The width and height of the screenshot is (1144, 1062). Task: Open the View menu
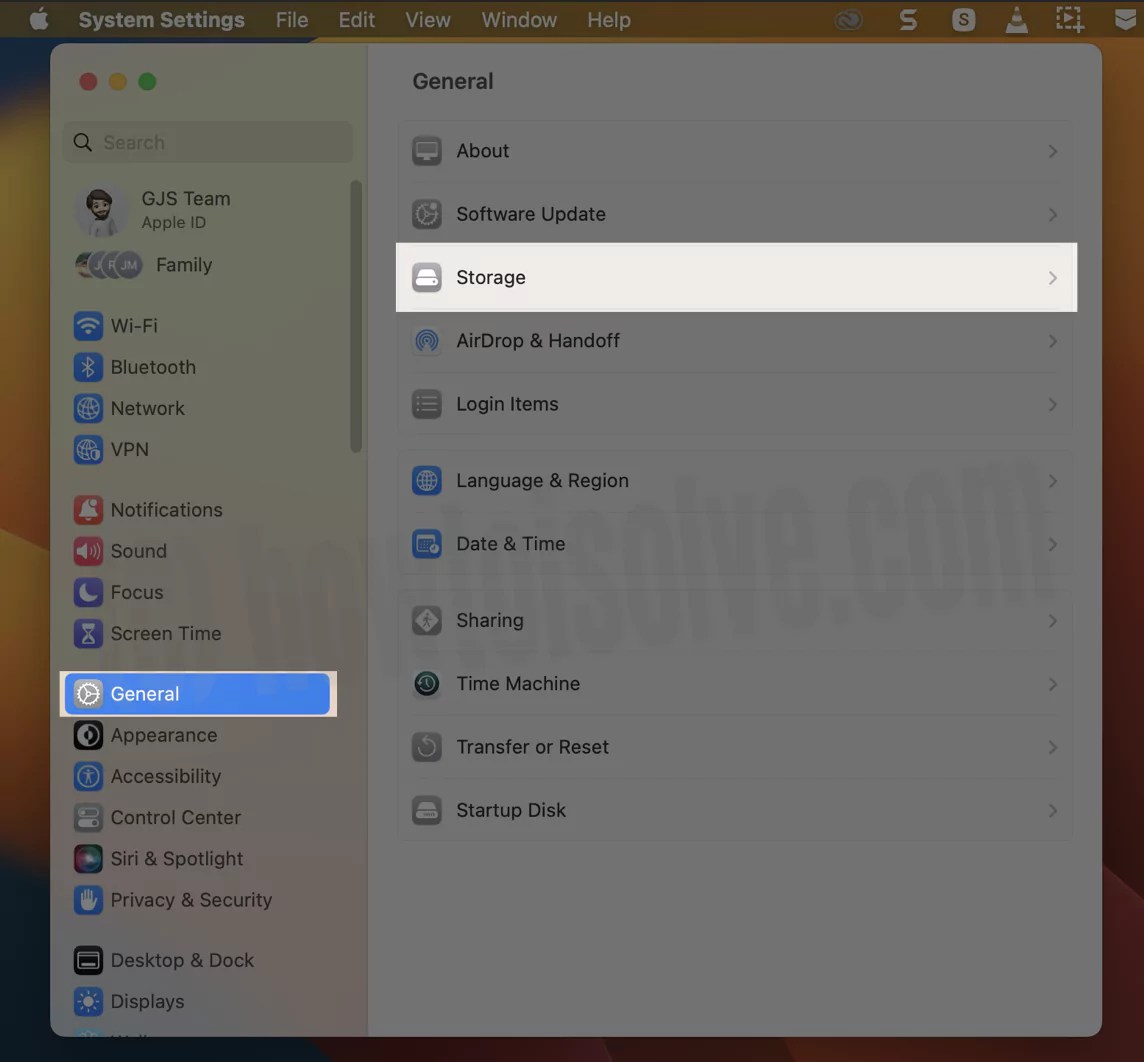[428, 19]
